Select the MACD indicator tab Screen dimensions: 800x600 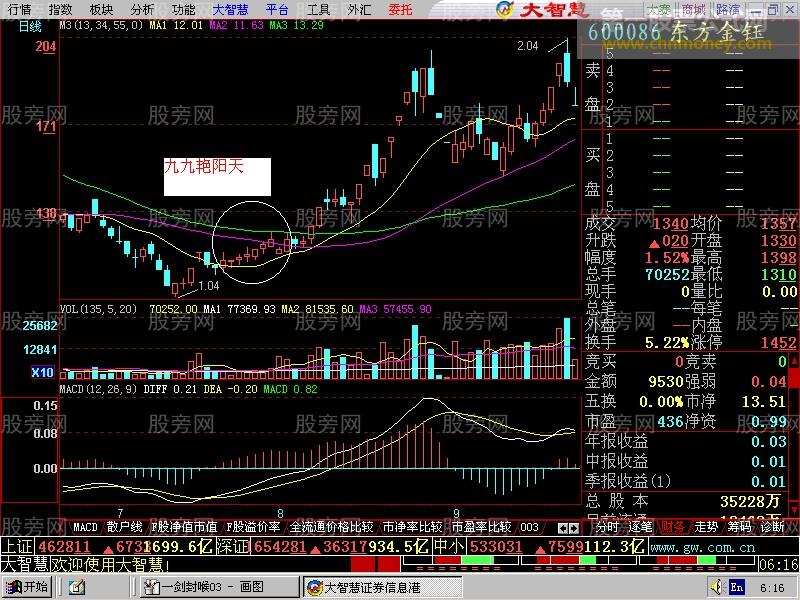point(85,527)
